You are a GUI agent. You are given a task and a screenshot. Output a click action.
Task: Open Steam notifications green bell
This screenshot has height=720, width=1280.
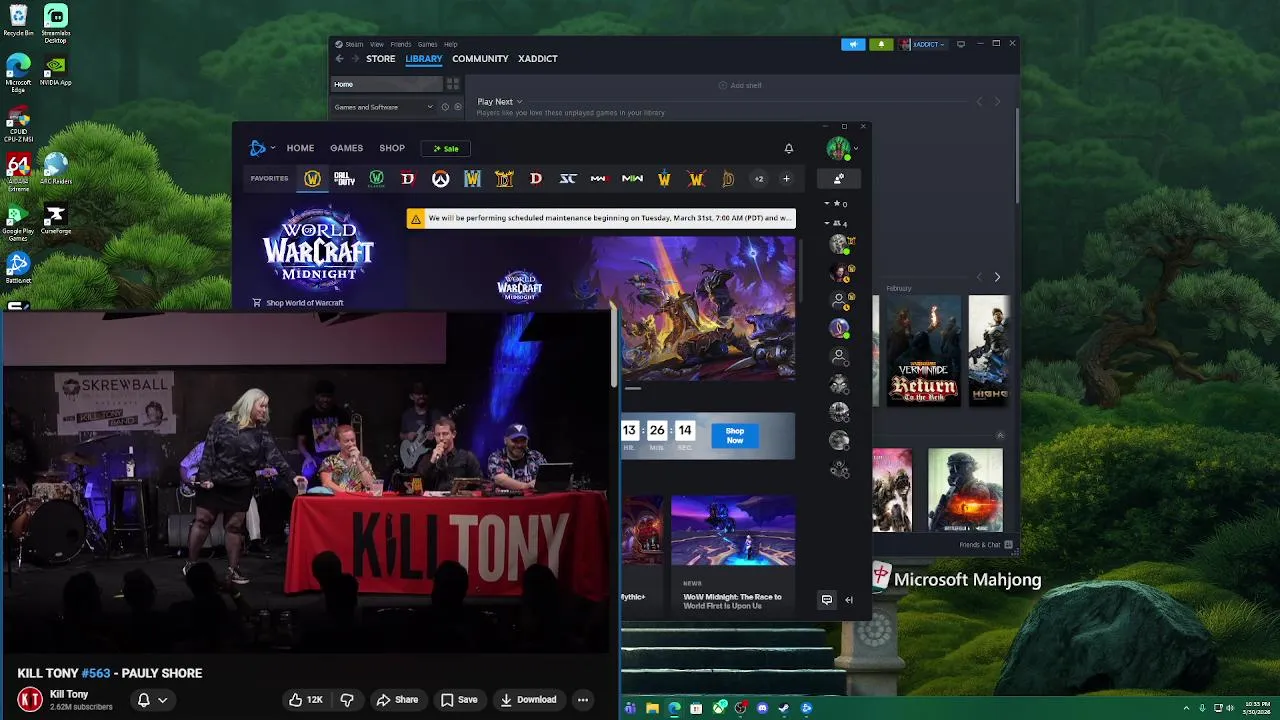point(881,44)
